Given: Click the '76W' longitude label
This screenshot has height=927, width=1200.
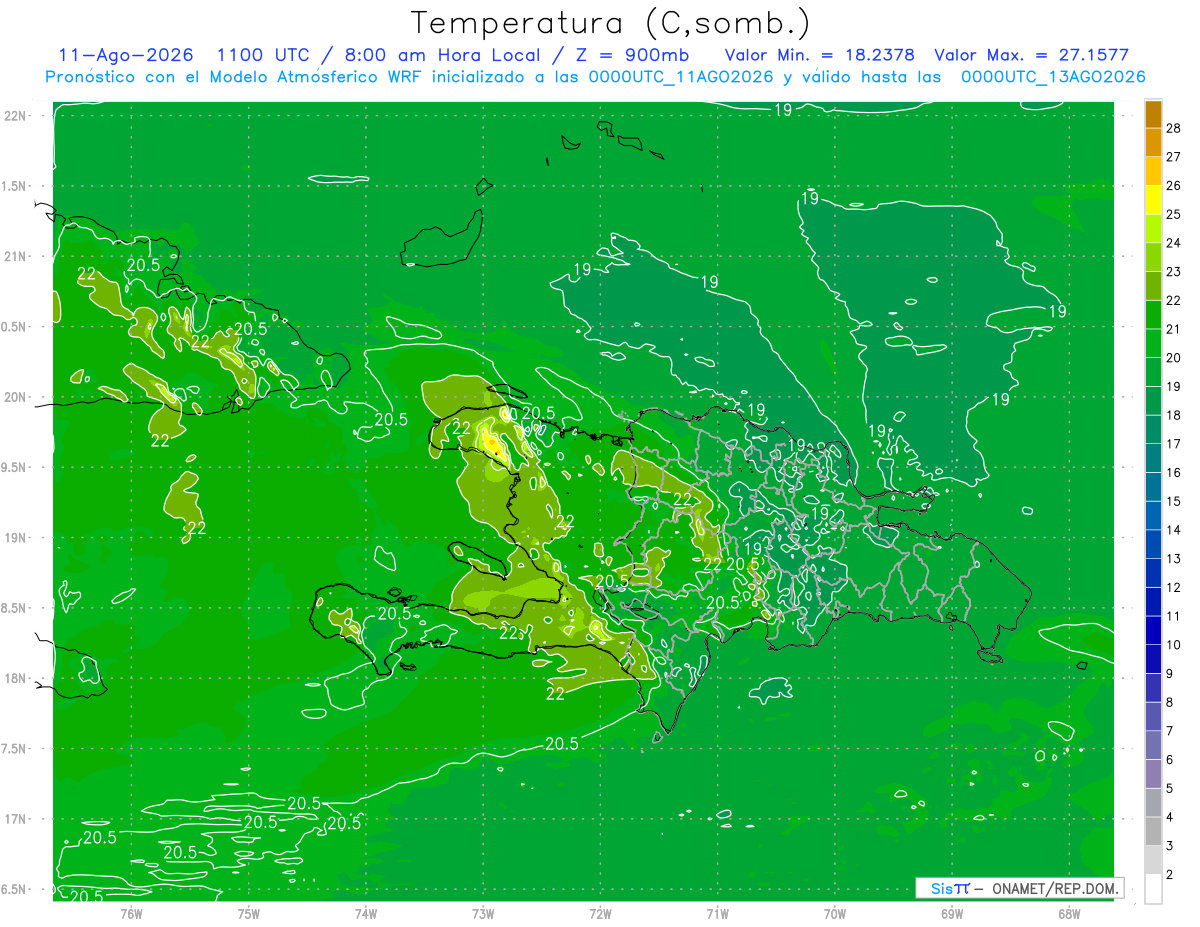Looking at the screenshot, I should [x=131, y=913].
